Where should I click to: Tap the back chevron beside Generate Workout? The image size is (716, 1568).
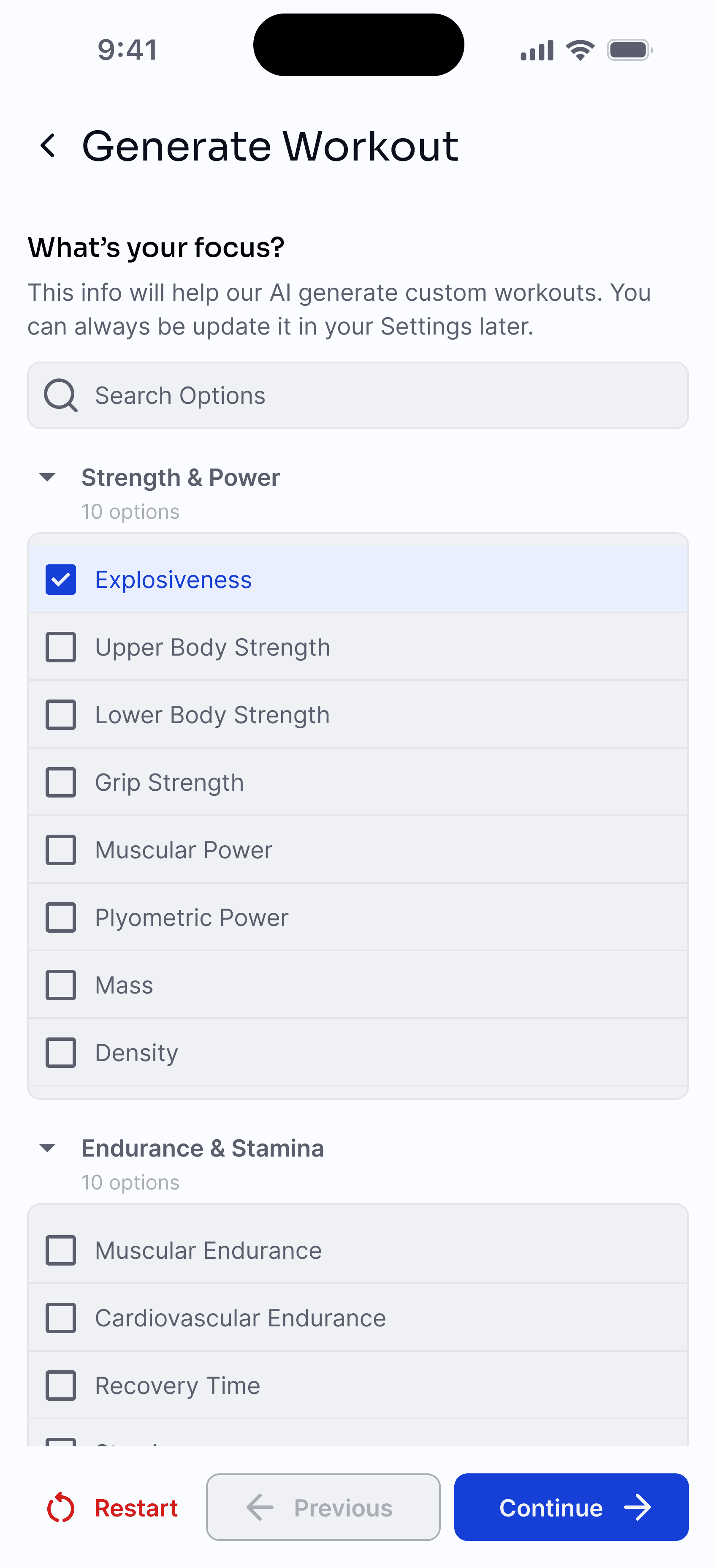(48, 146)
